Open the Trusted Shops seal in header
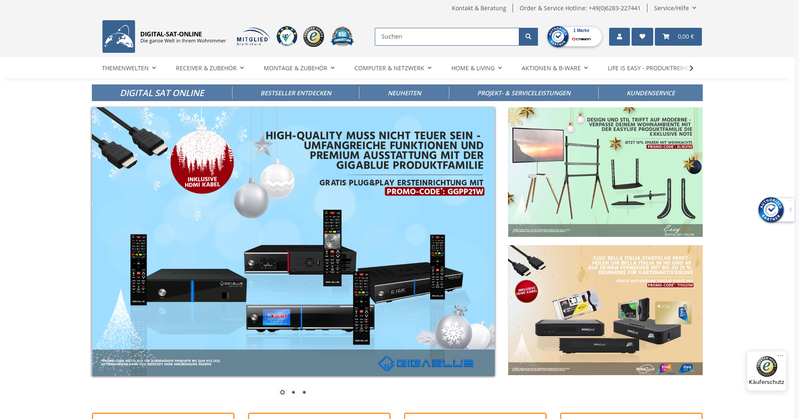Screen dimensions: 799x419 coord(313,37)
